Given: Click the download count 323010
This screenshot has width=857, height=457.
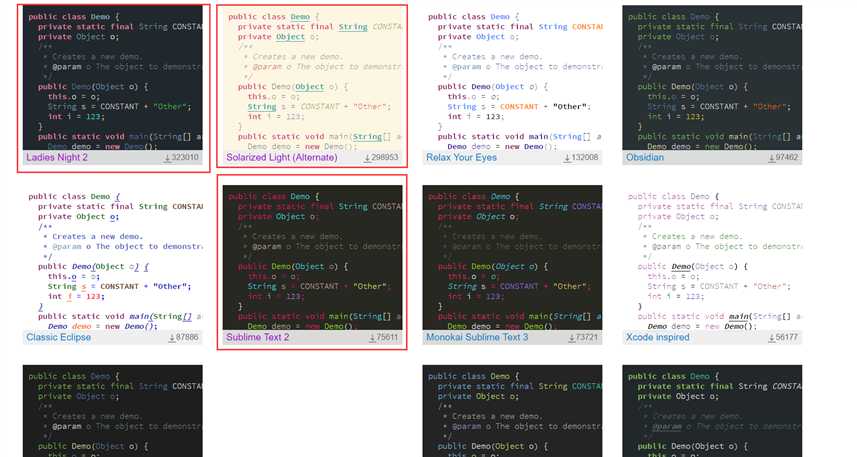Looking at the screenshot, I should click(185, 157).
